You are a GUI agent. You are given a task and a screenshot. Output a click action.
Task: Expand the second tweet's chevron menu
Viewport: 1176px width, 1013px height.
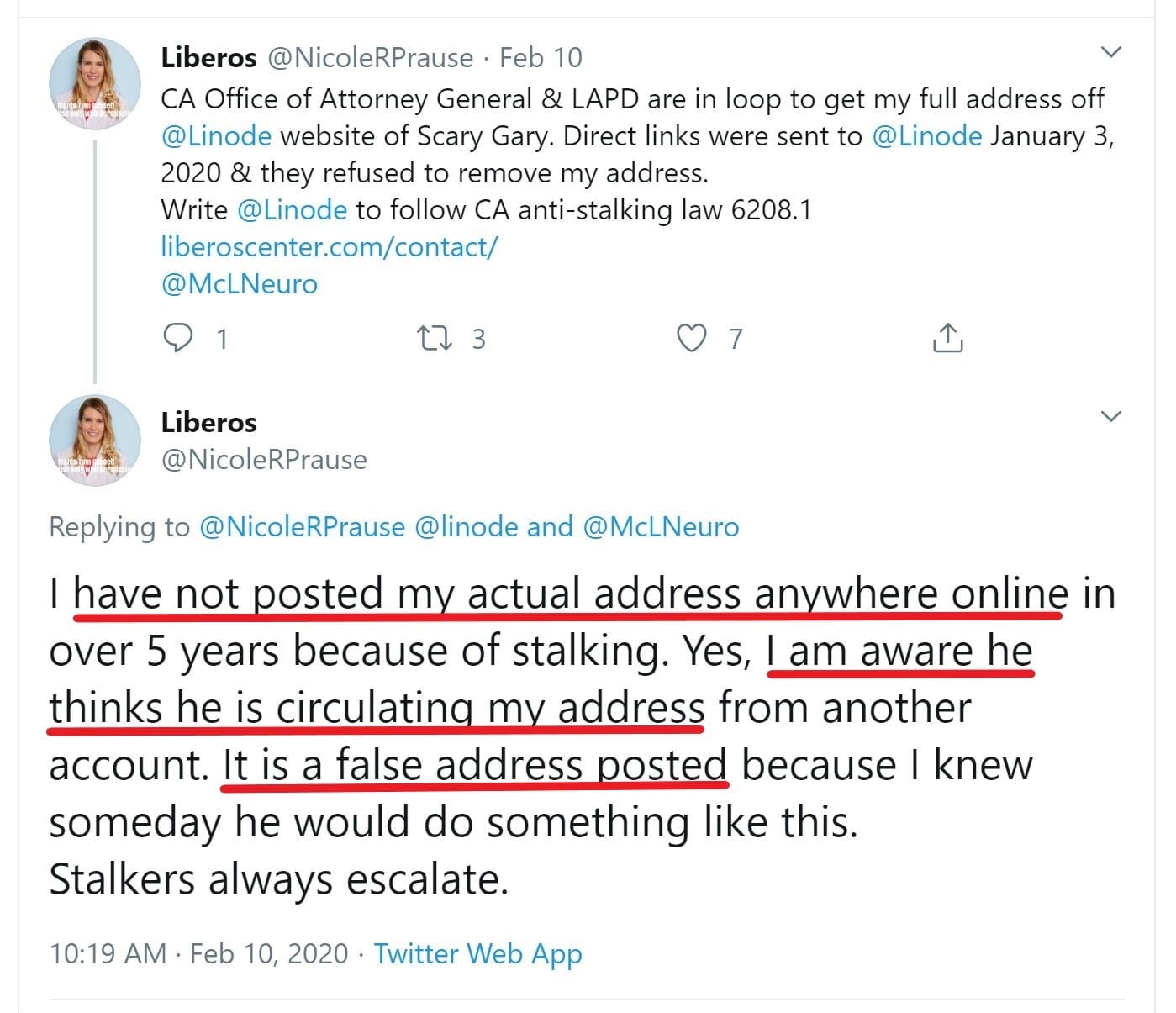tap(1110, 416)
